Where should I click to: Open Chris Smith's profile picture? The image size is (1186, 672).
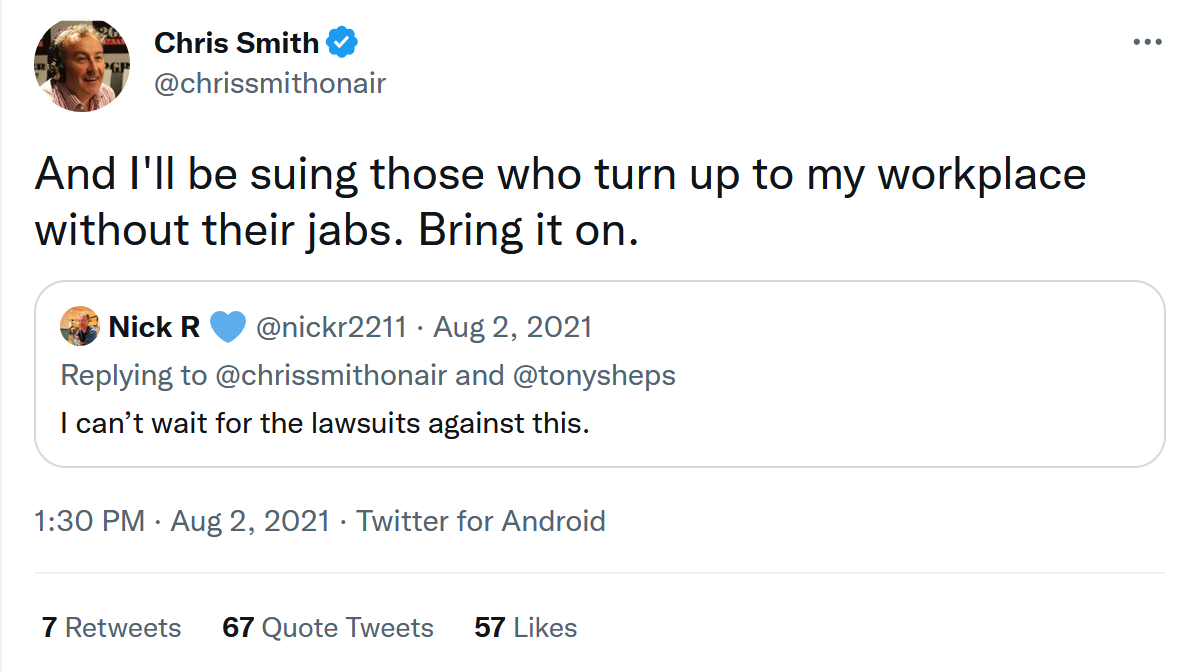point(82,65)
